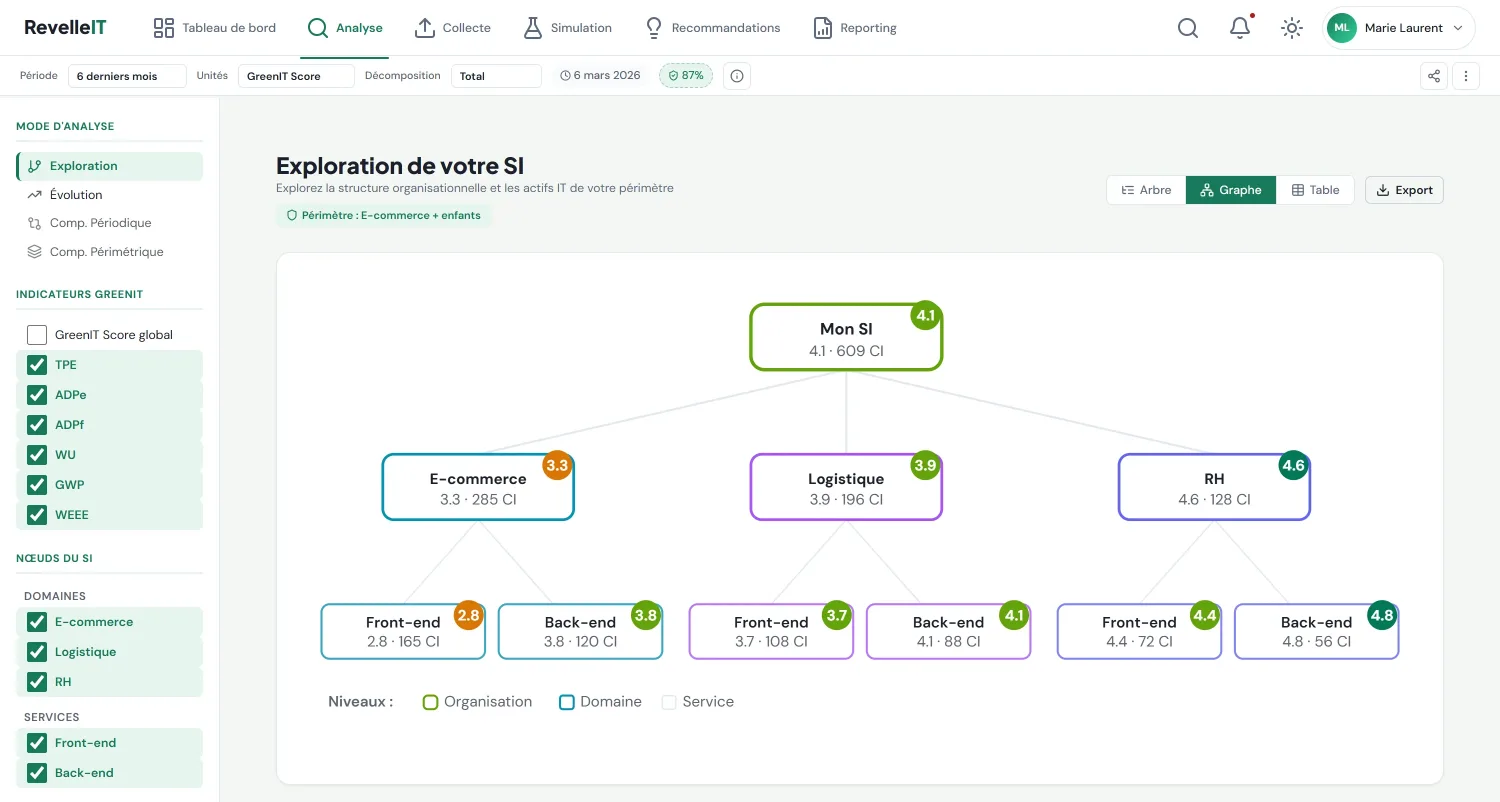
Task: Click the ML user avatar
Action: click(x=1341, y=28)
